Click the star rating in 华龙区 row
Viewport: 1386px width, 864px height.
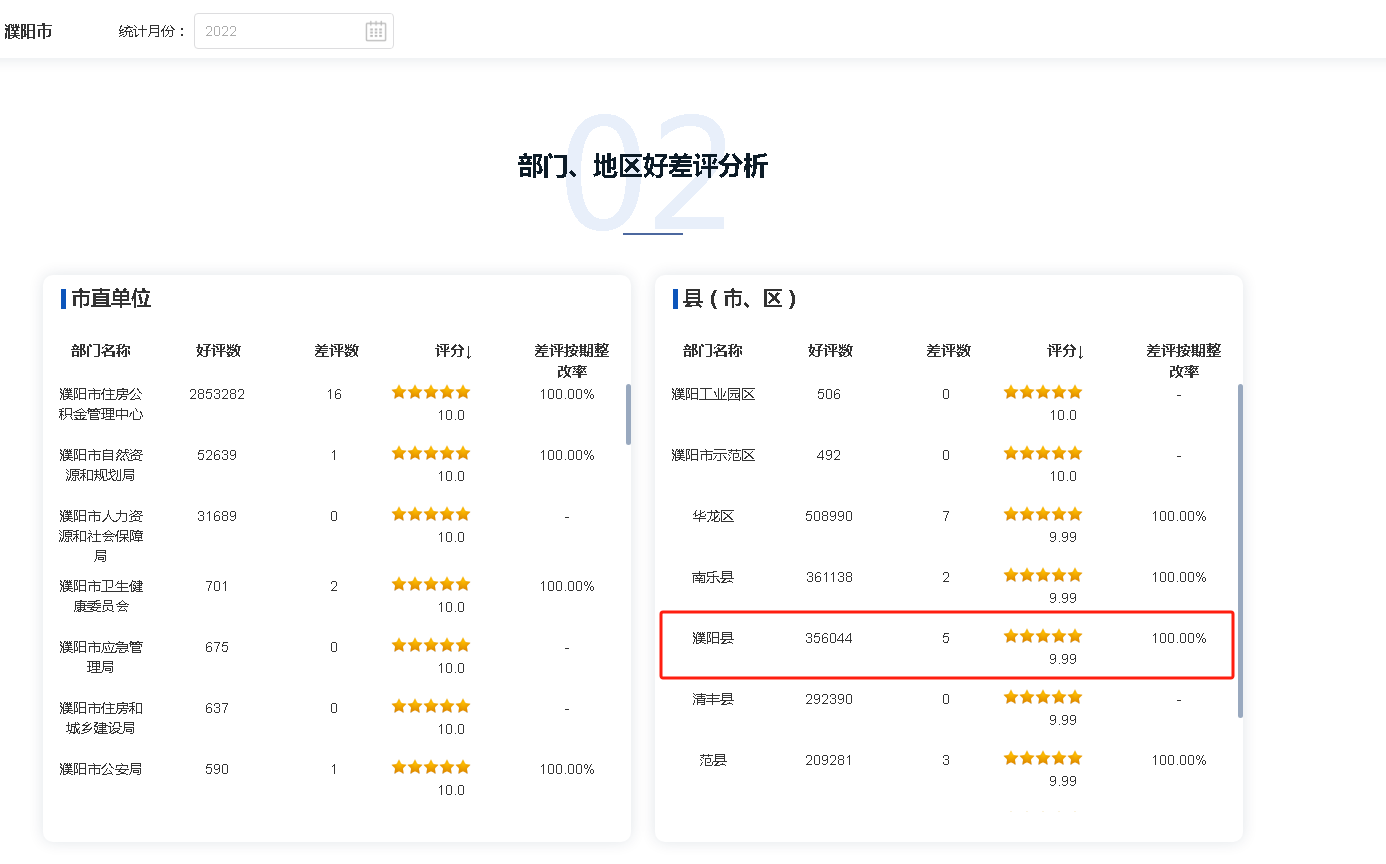(1043, 514)
